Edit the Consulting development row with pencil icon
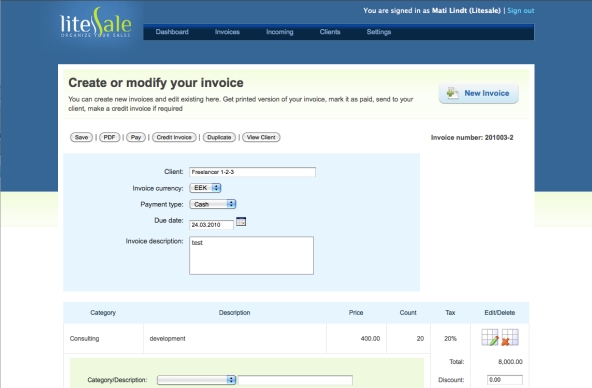 [x=490, y=337]
